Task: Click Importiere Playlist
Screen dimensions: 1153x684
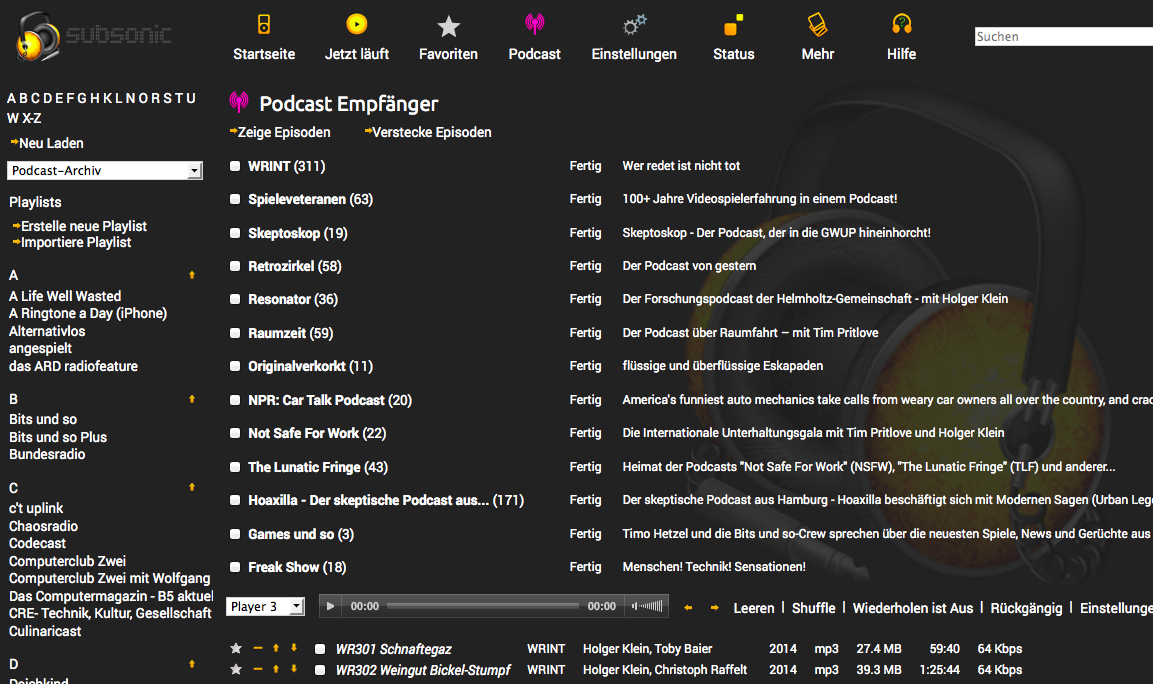Action: pos(76,243)
